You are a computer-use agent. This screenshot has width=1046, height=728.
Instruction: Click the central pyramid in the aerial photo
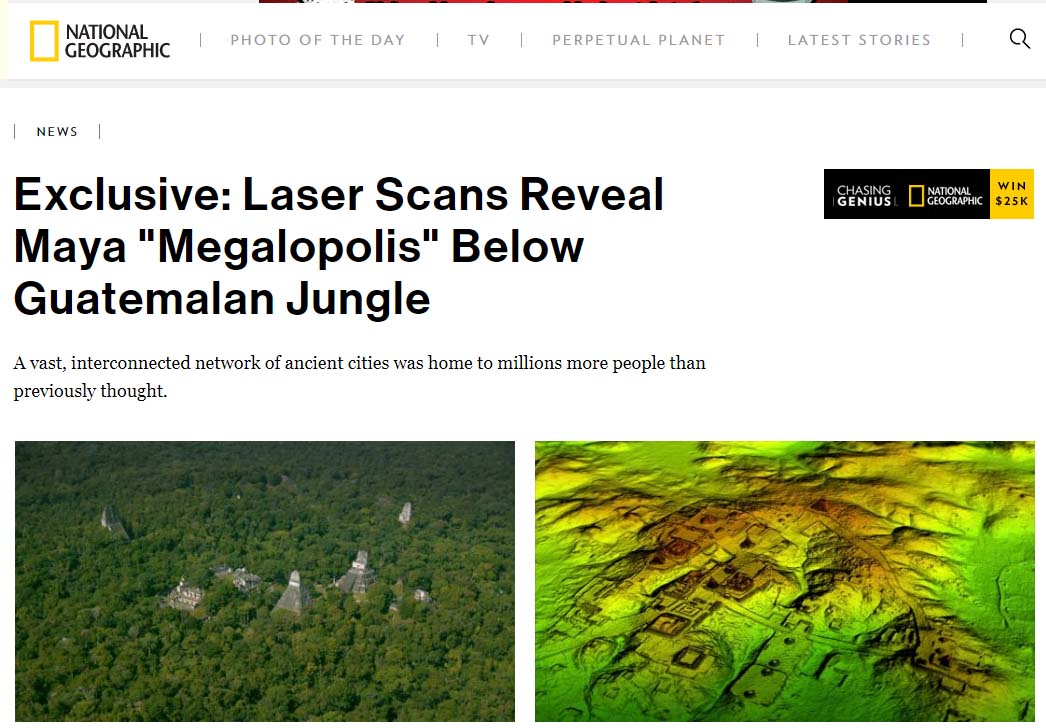[x=293, y=592]
